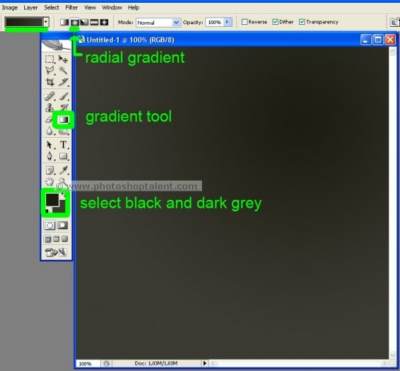Choose Full Screen mode
Image resolution: width=400 pixels, height=371 pixels.
coord(65,239)
